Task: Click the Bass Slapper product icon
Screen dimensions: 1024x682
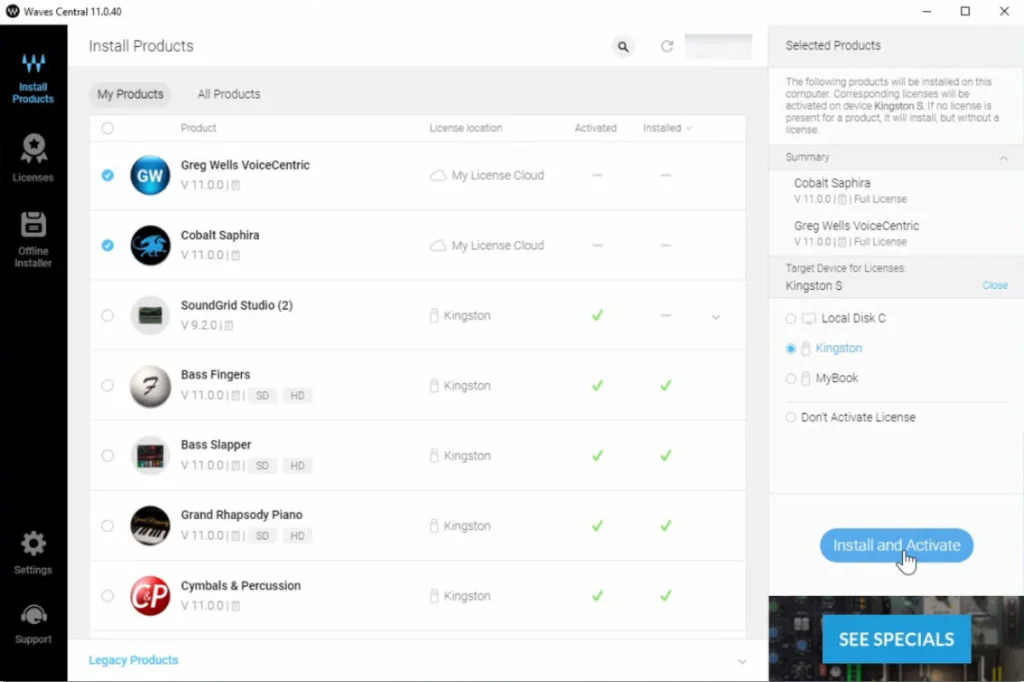Action: [x=150, y=456]
